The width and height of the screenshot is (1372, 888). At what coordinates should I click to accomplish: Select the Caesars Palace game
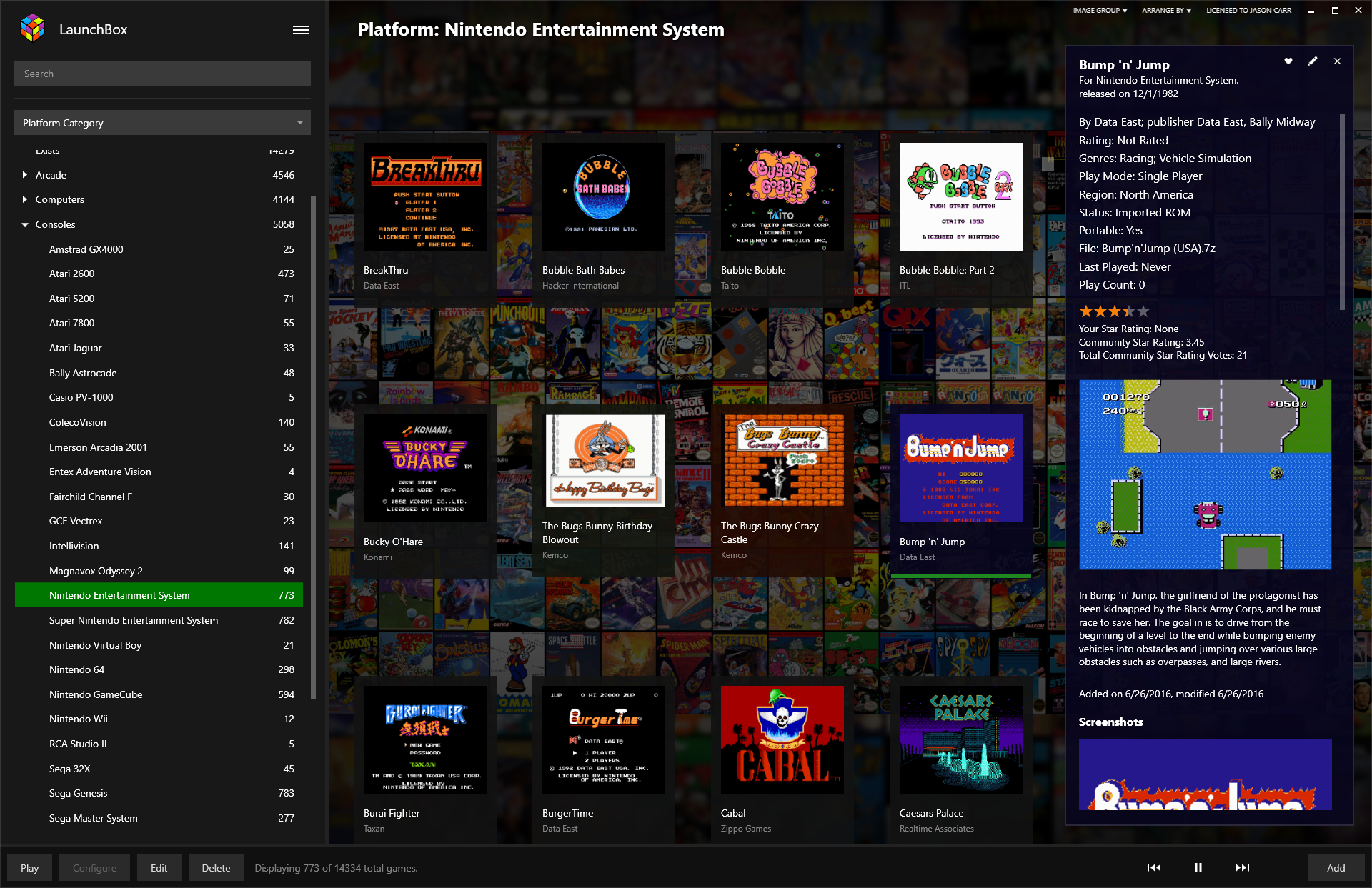coord(961,739)
